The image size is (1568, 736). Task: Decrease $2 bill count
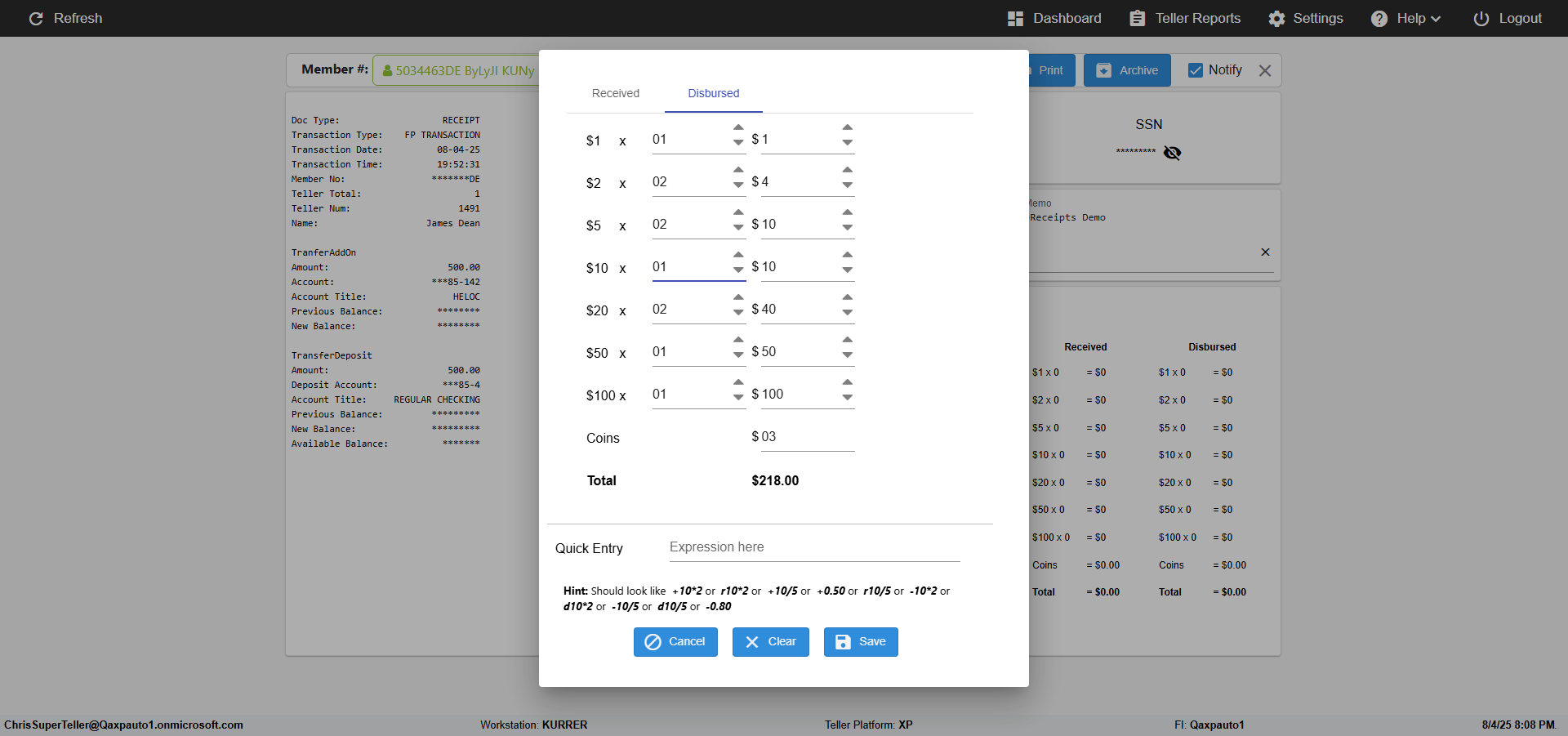[x=738, y=185]
